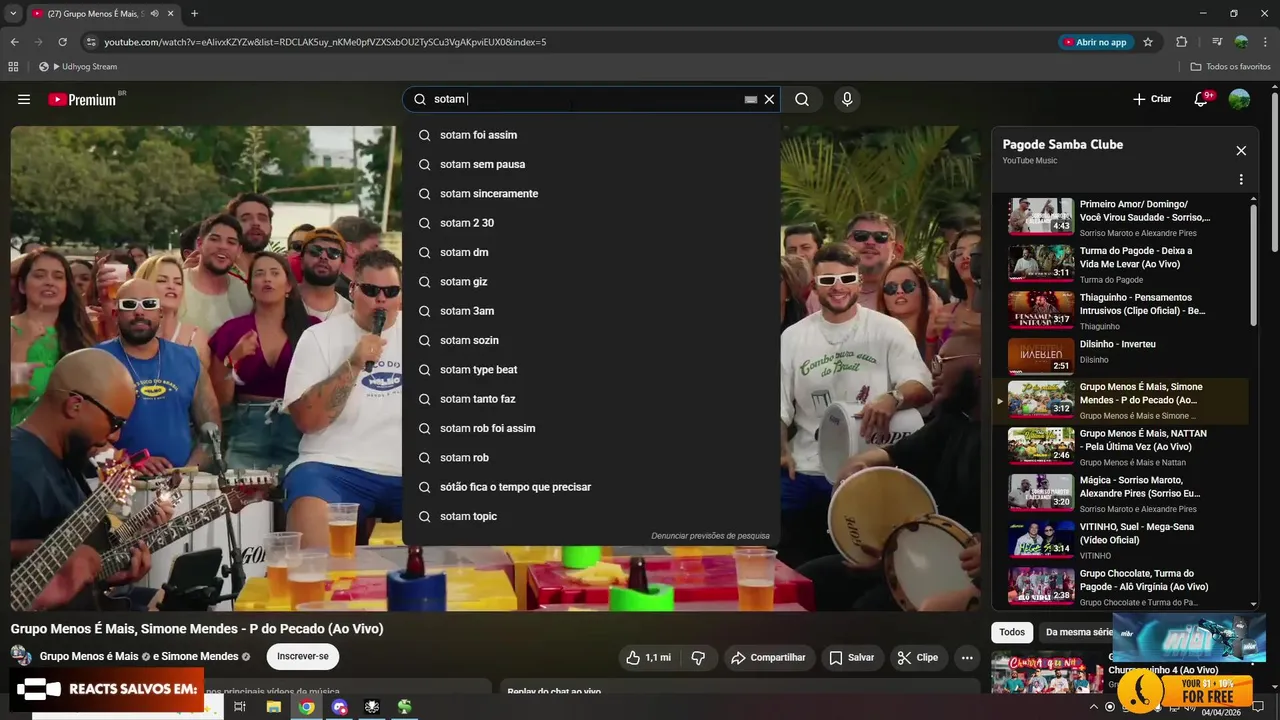Screen dimensions: 1280x720
Task: Share video via Compartilhar
Action: click(x=768, y=657)
